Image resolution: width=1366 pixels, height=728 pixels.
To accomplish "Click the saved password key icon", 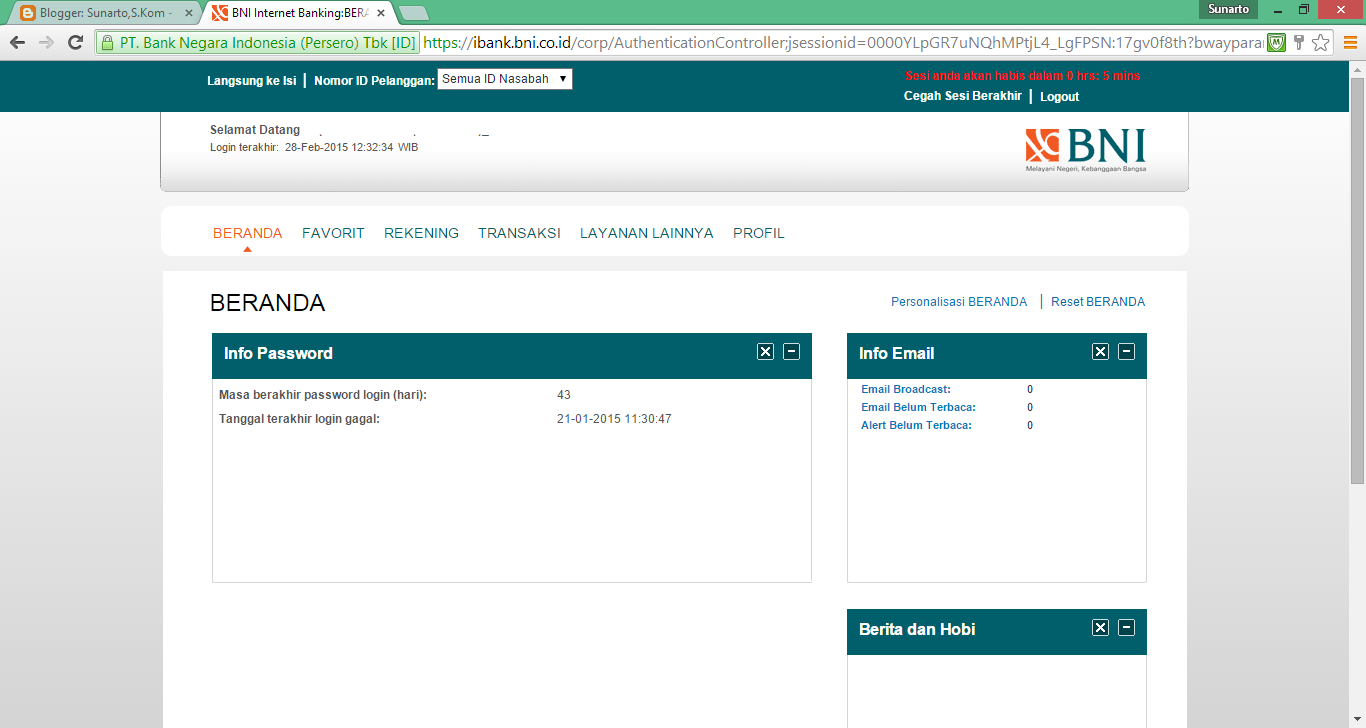I will (x=1298, y=42).
